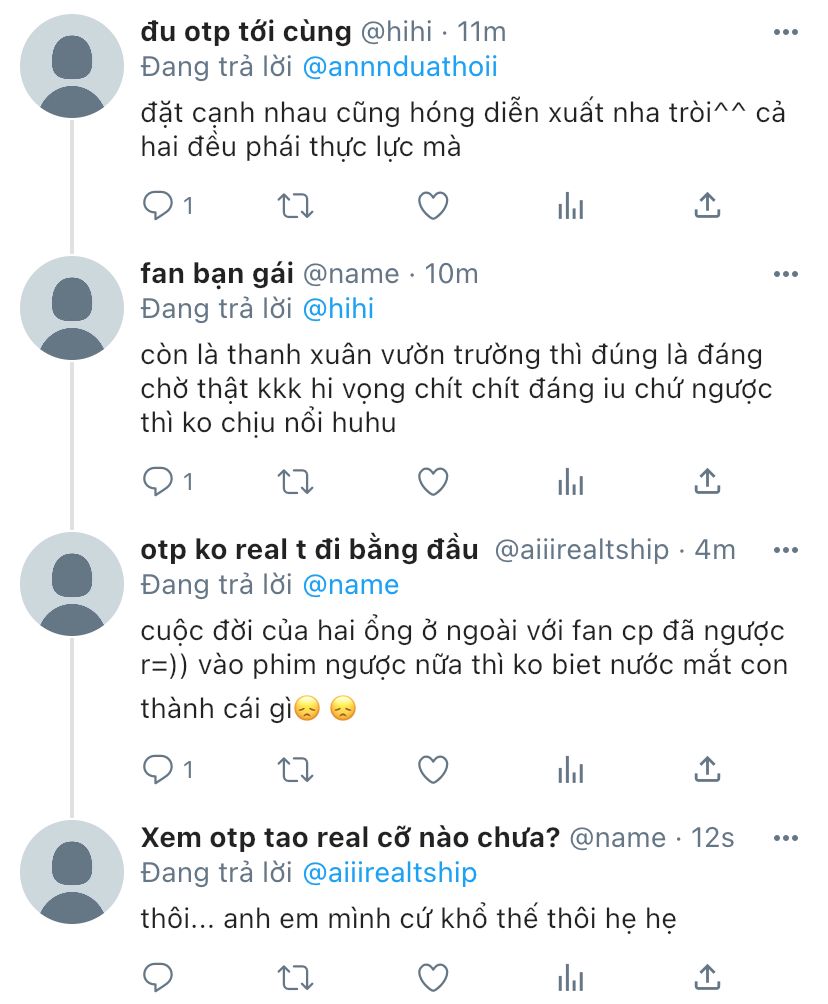Open the blue @hihi reply-to mention
Screen dimensions: 828x1004
[338, 309]
